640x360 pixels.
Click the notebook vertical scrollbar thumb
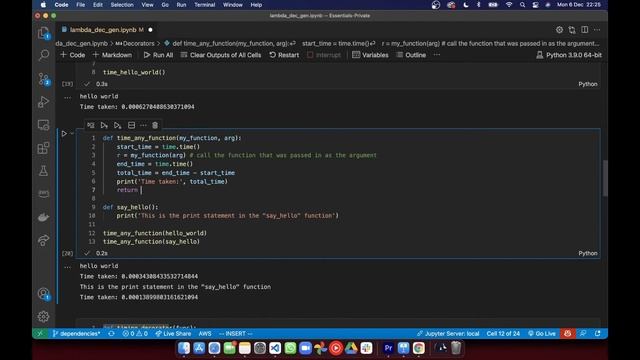click(x=605, y=178)
